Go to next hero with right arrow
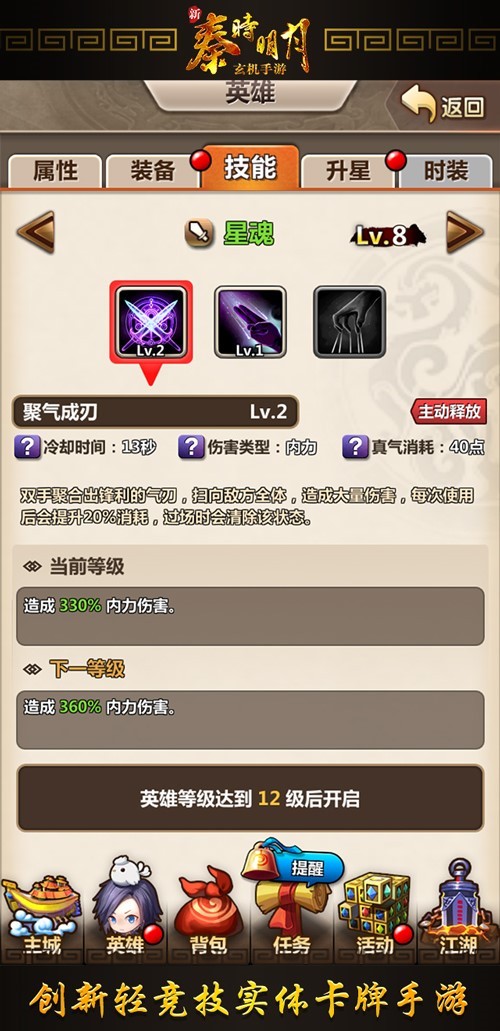This screenshot has height=1031, width=500. (x=464, y=232)
